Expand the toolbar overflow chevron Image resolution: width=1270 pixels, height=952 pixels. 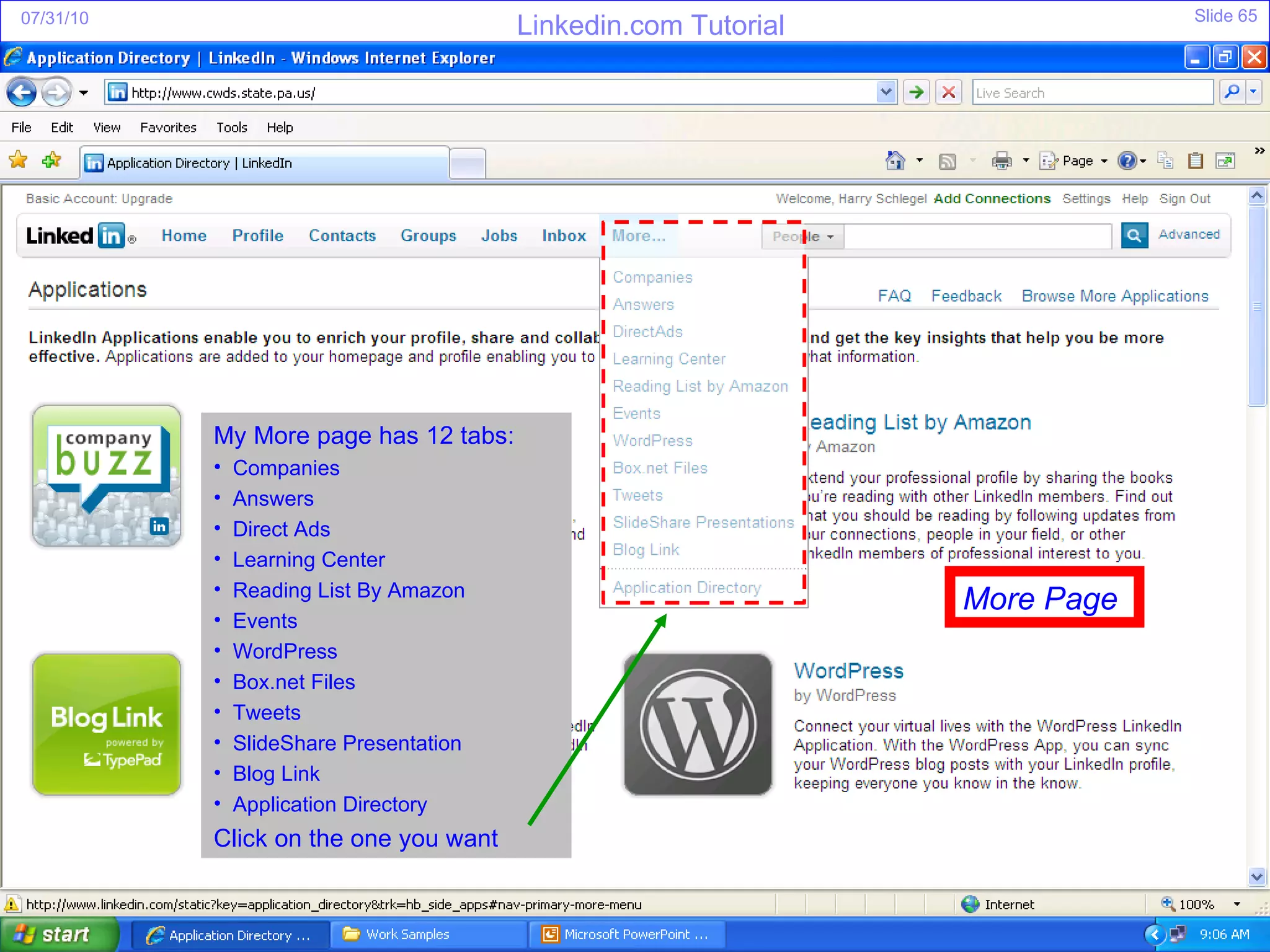[x=1259, y=151]
